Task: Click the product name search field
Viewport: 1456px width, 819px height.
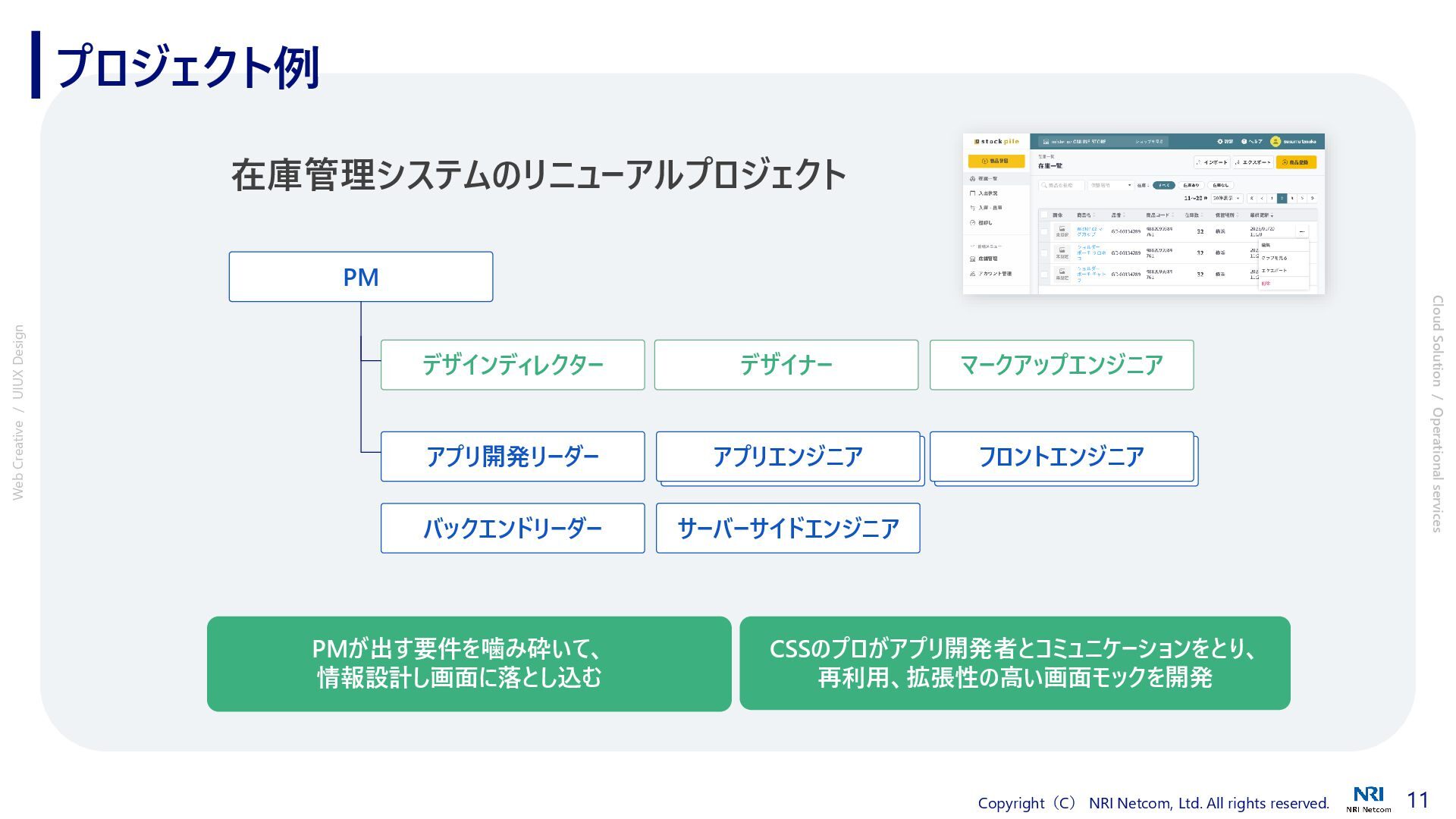Action: click(x=1062, y=185)
